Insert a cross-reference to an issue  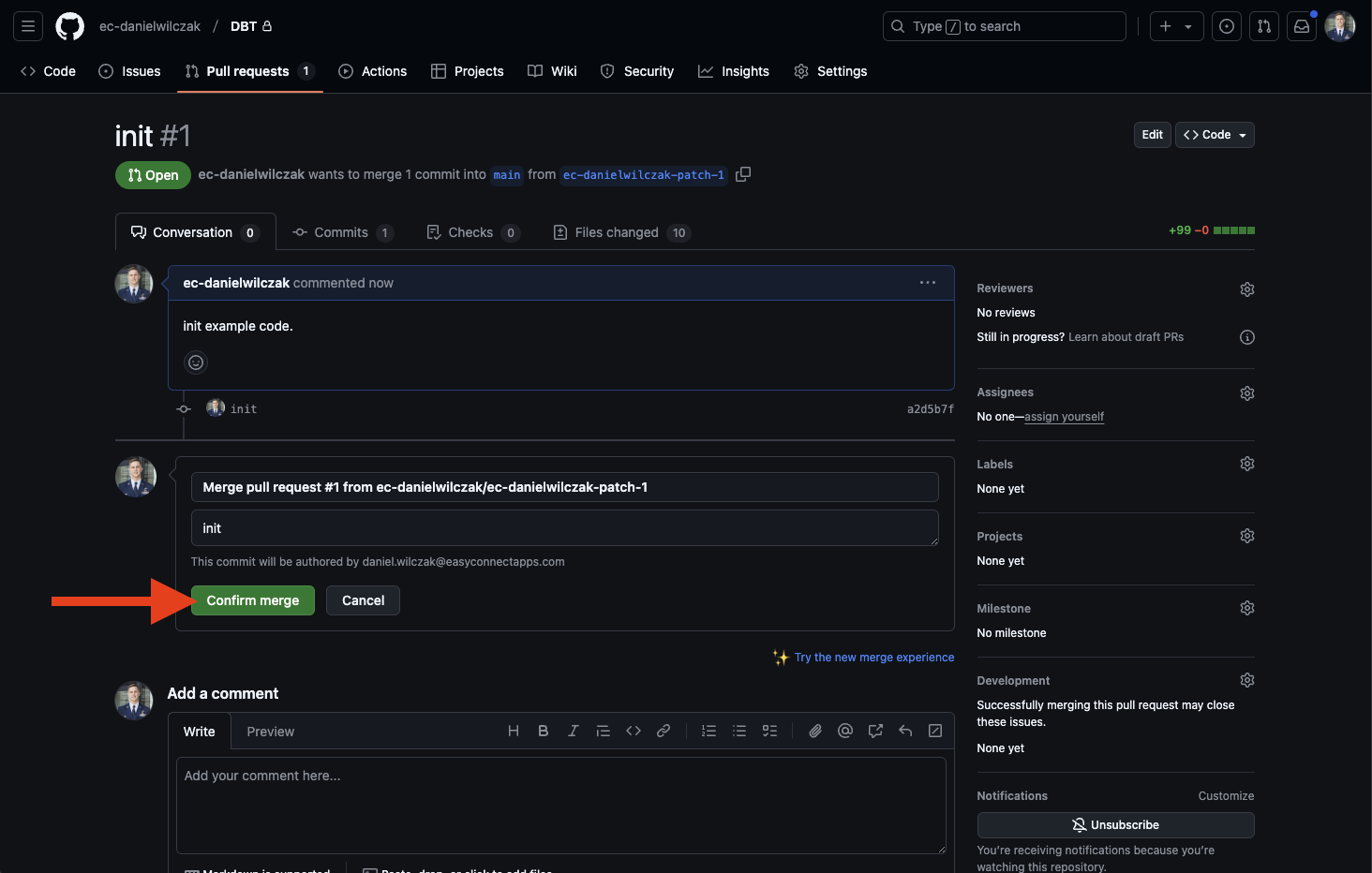(x=875, y=731)
